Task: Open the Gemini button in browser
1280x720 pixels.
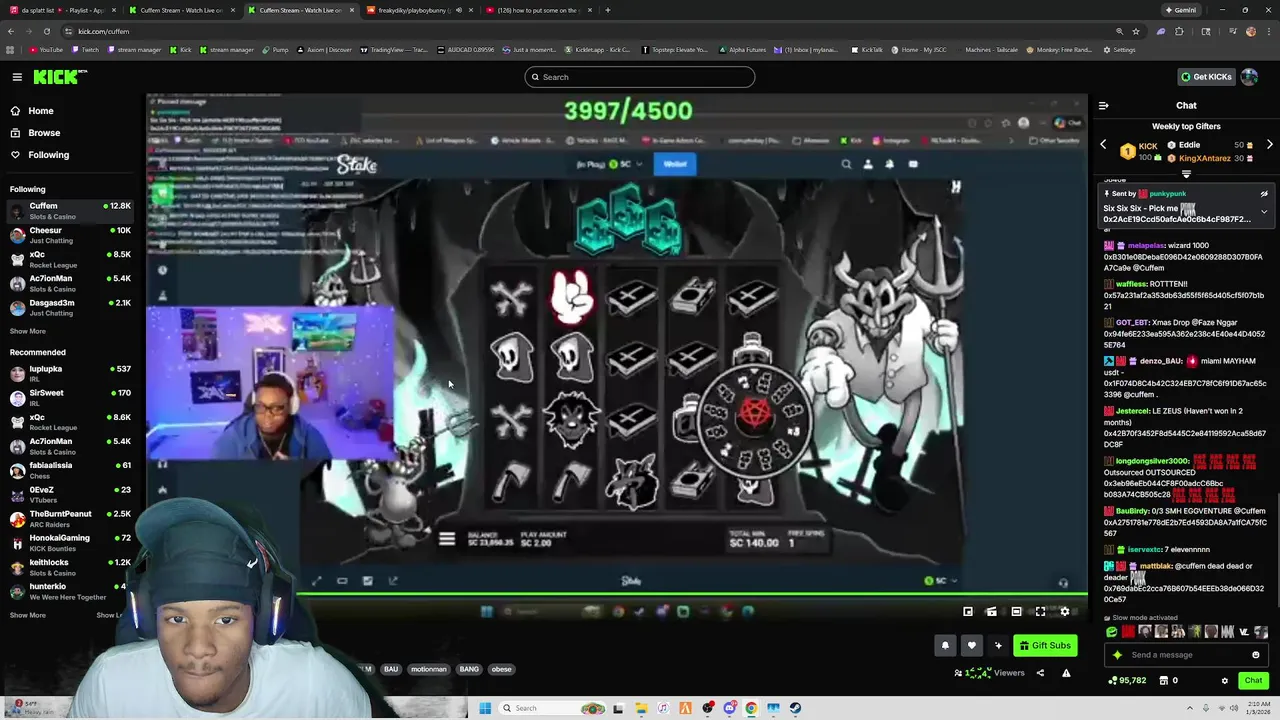Action: (x=1180, y=10)
